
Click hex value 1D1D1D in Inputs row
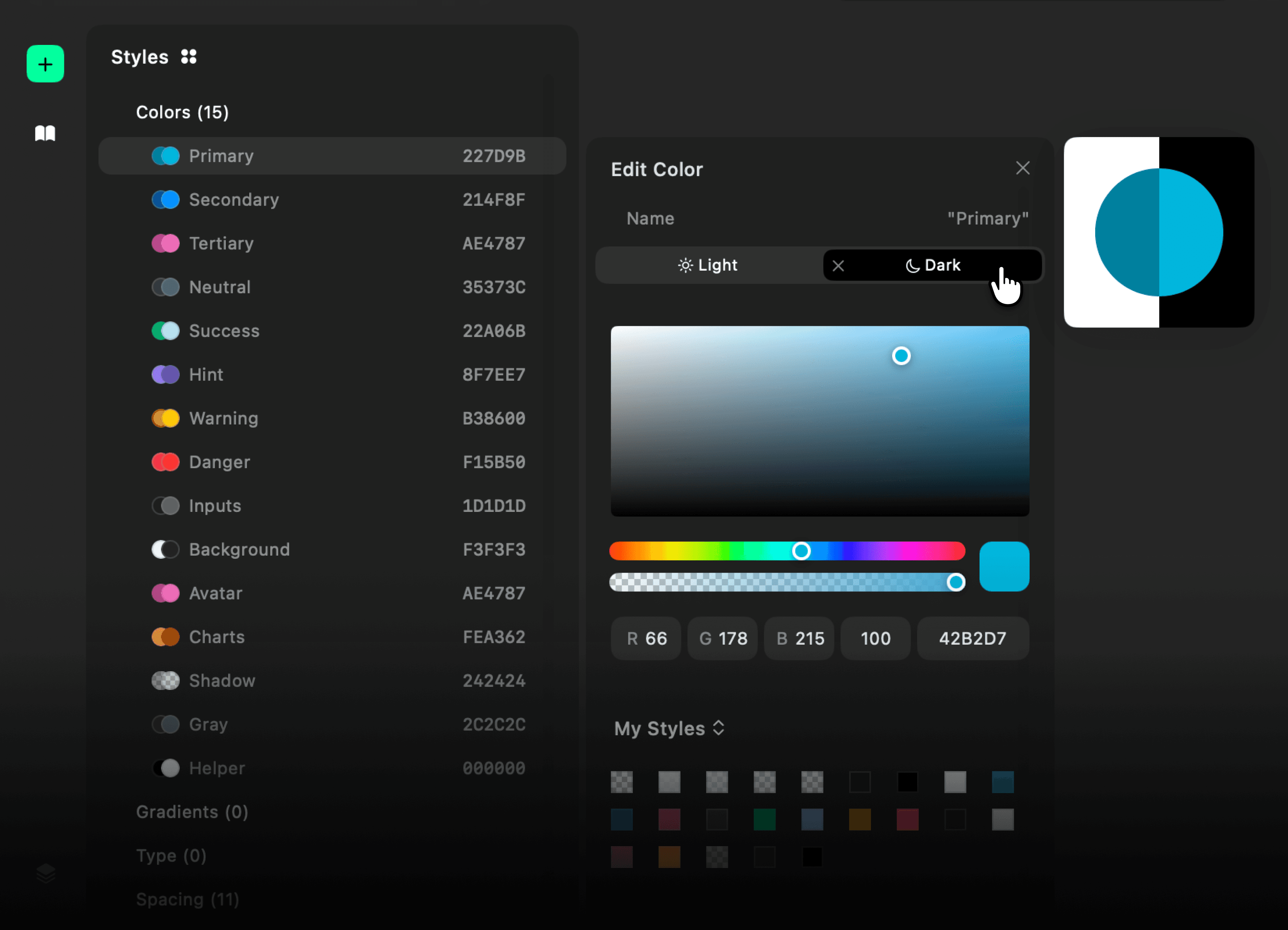pyautogui.click(x=493, y=505)
